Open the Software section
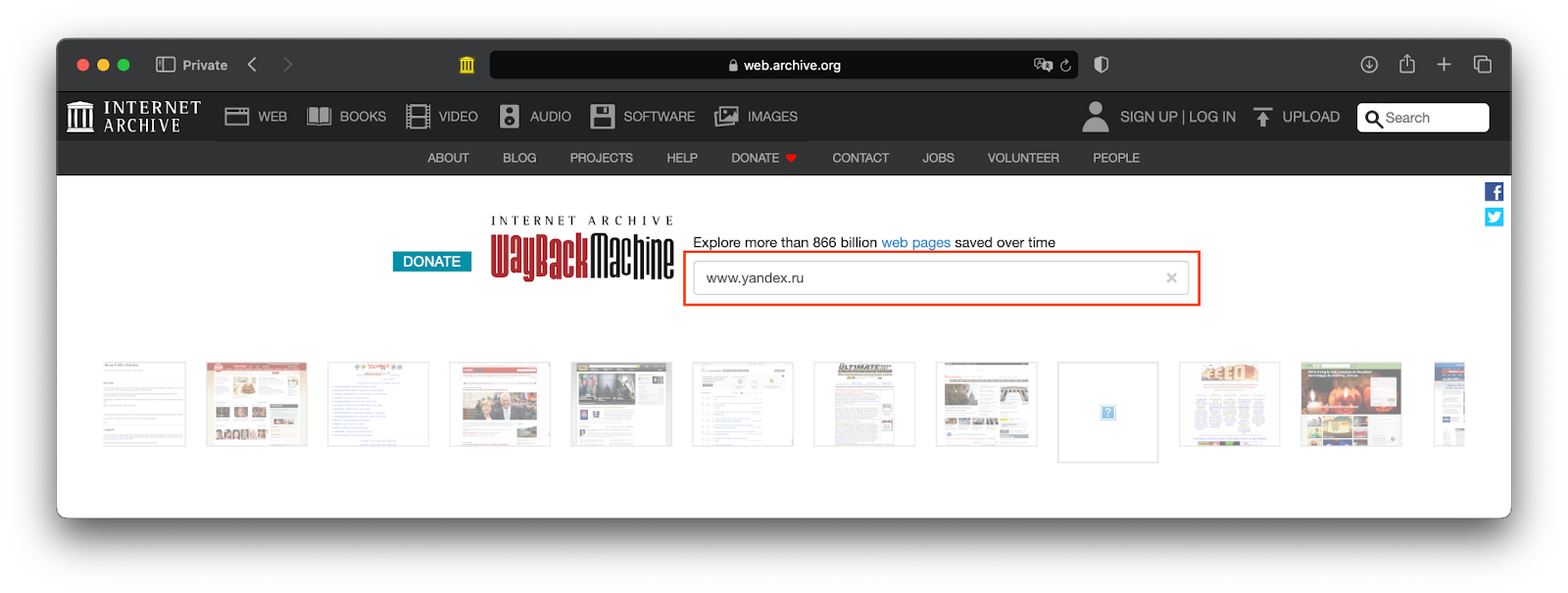1568x593 pixels. (x=643, y=117)
